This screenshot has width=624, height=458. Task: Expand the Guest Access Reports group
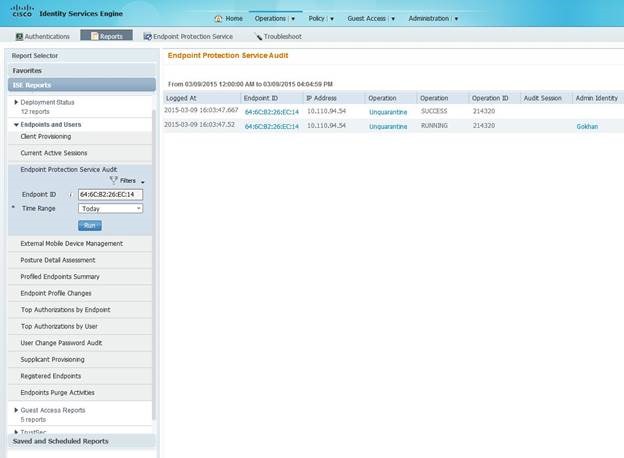click(16, 410)
